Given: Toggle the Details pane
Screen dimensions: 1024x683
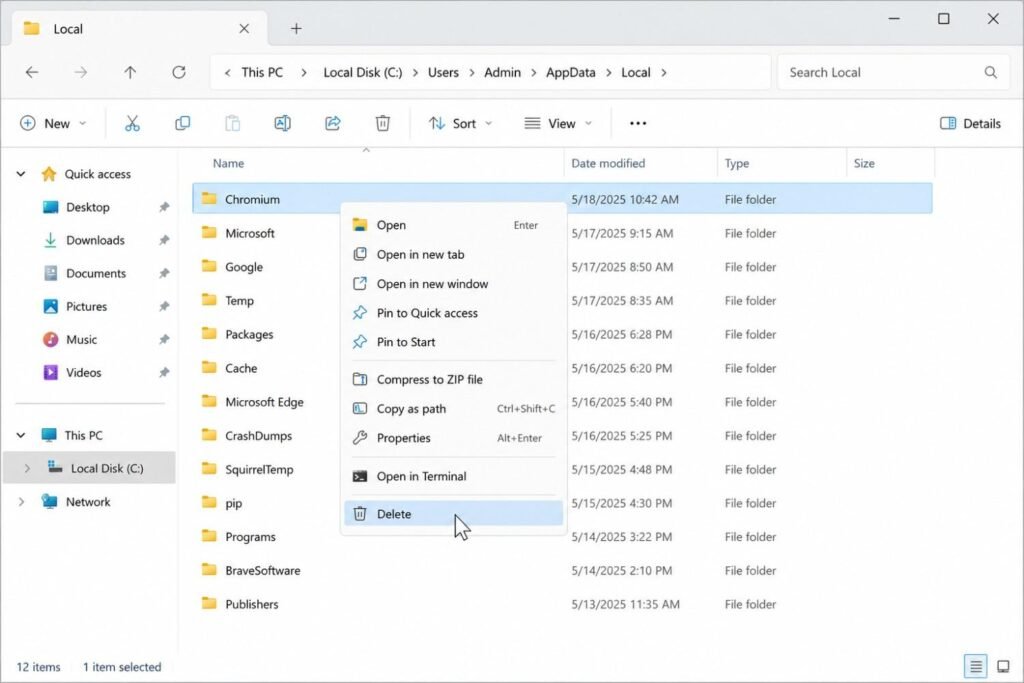Looking at the screenshot, I should click(970, 123).
